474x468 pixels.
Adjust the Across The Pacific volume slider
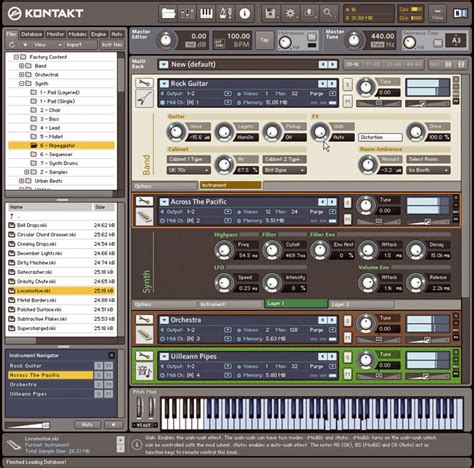click(427, 222)
